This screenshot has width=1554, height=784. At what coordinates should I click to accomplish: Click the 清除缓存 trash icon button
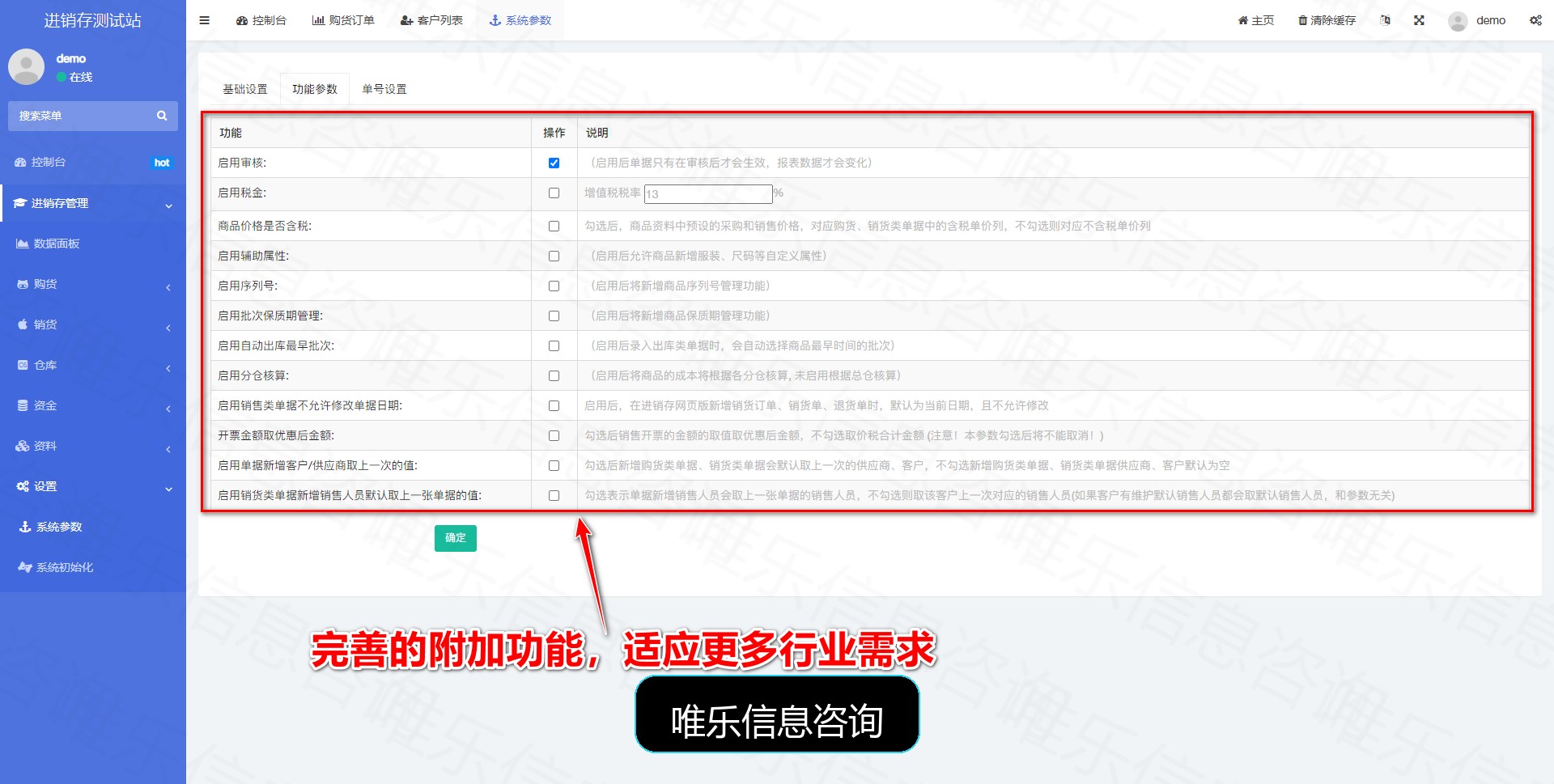(1327, 20)
